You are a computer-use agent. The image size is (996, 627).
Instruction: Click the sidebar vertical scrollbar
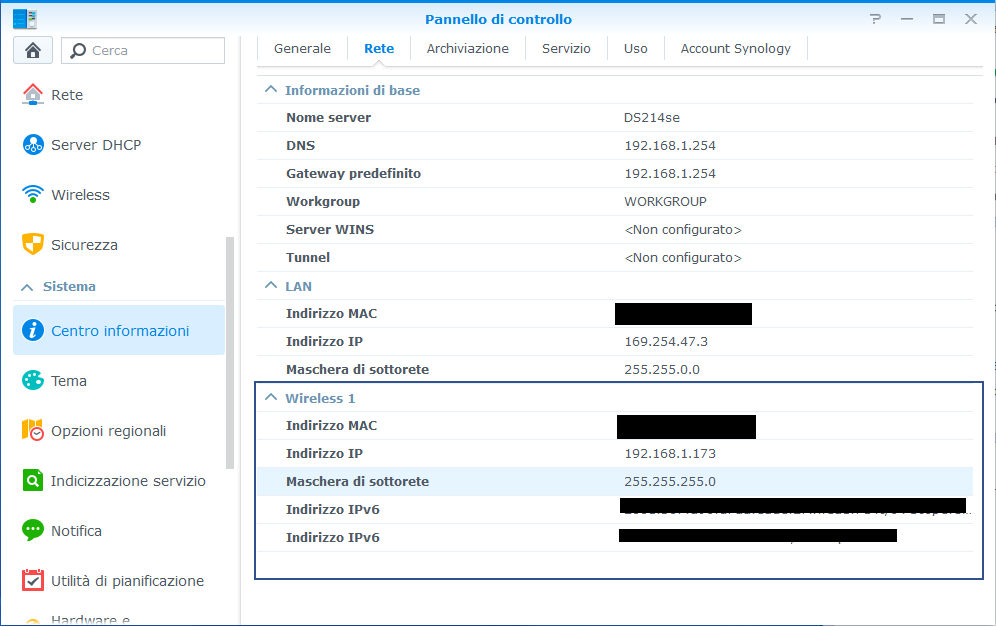pos(230,353)
